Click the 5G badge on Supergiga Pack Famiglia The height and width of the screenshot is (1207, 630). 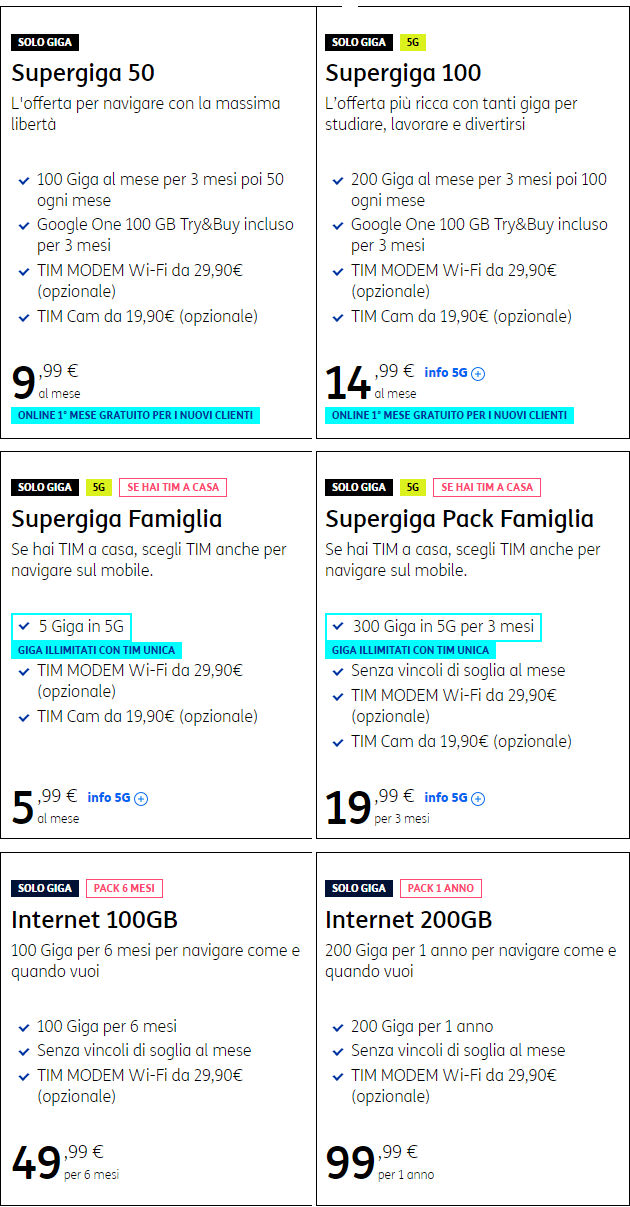pos(412,487)
